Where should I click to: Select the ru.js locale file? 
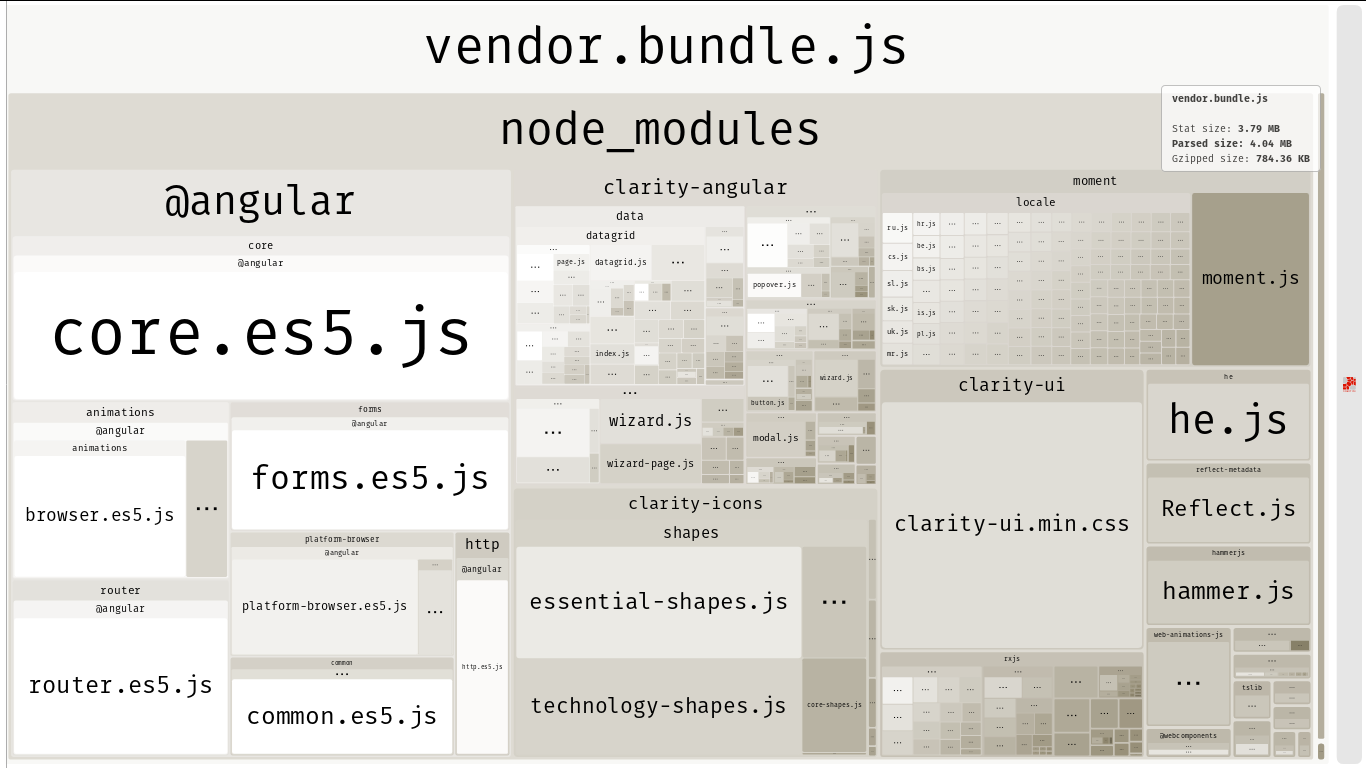coord(897,228)
